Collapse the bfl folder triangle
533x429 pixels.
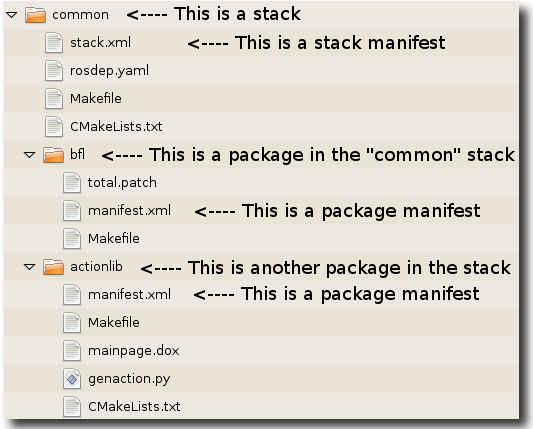click(x=30, y=155)
